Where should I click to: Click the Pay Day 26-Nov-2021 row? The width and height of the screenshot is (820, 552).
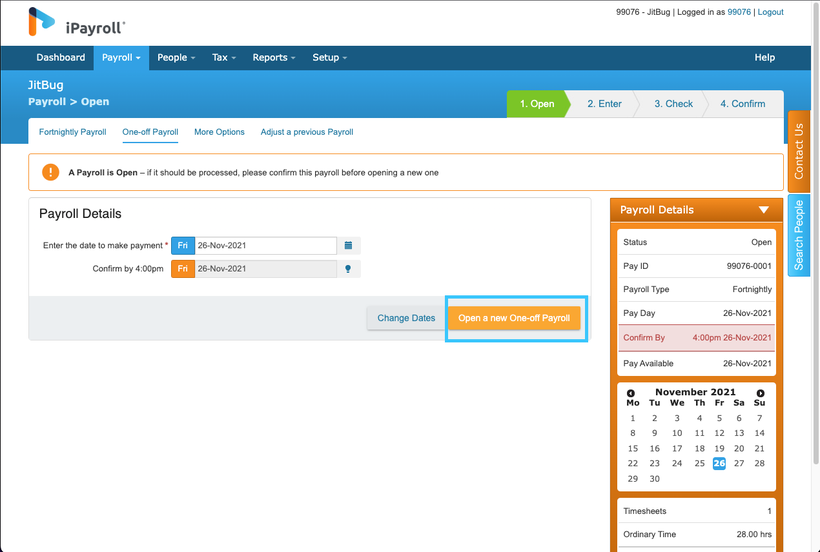tap(697, 313)
